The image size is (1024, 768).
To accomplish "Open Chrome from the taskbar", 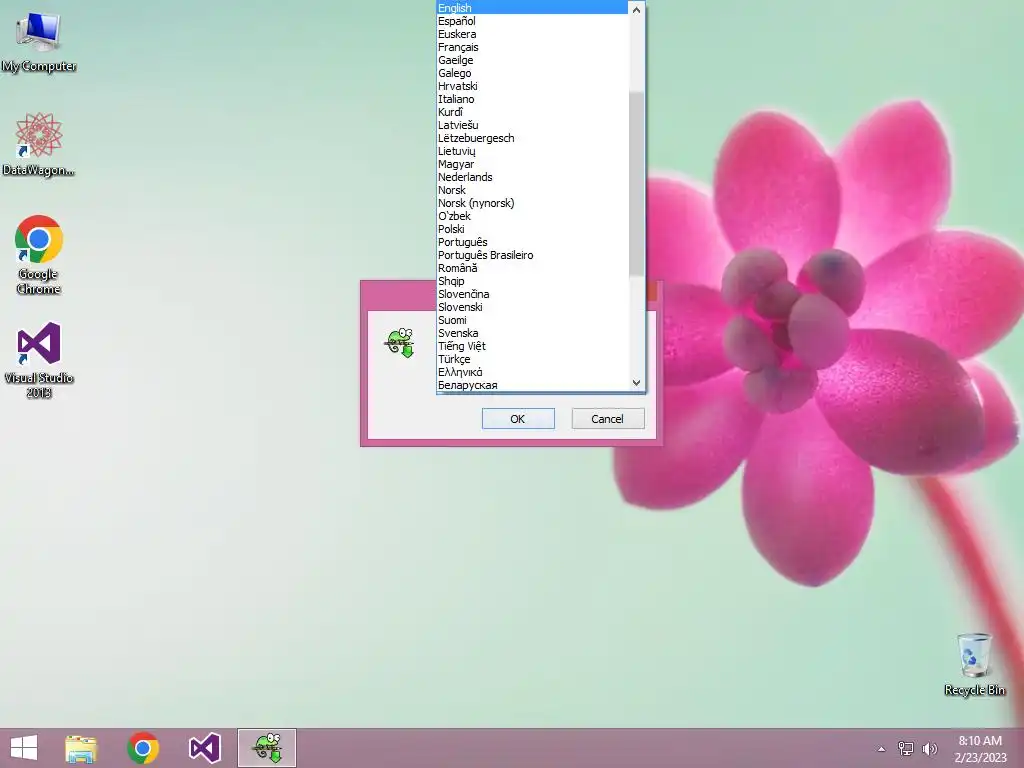I will coord(143,748).
